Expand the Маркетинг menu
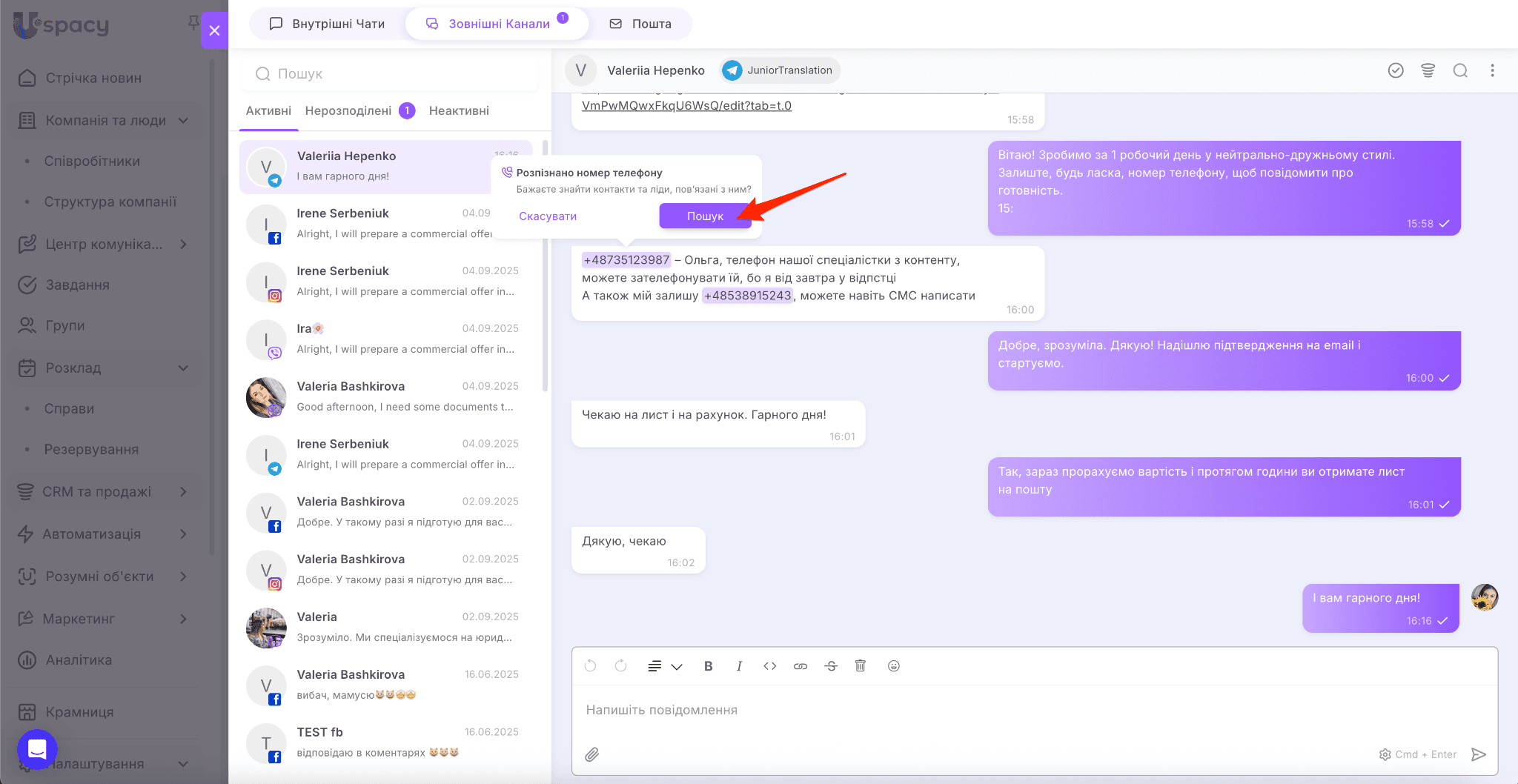The height and width of the screenshot is (784, 1518). (x=105, y=618)
